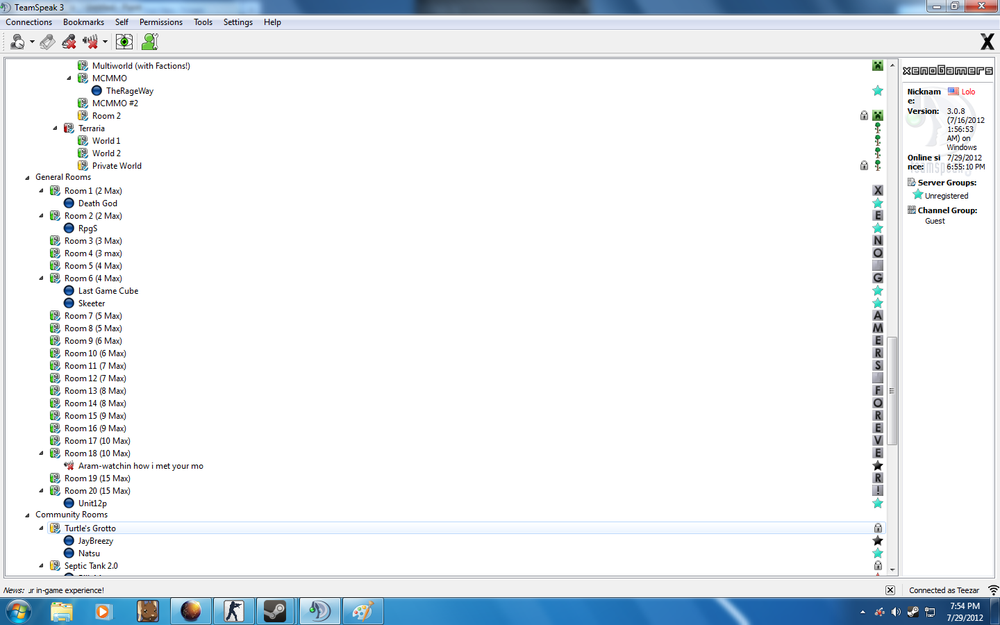Screen dimensions: 1000x625
Task: Open Counter-Strike from the taskbar
Action: click(232, 611)
